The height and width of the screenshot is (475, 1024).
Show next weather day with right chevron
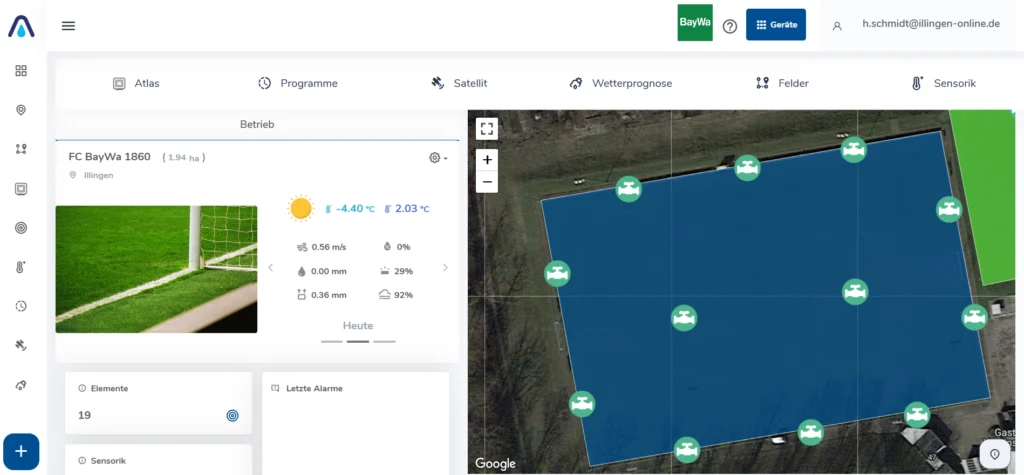tap(445, 268)
